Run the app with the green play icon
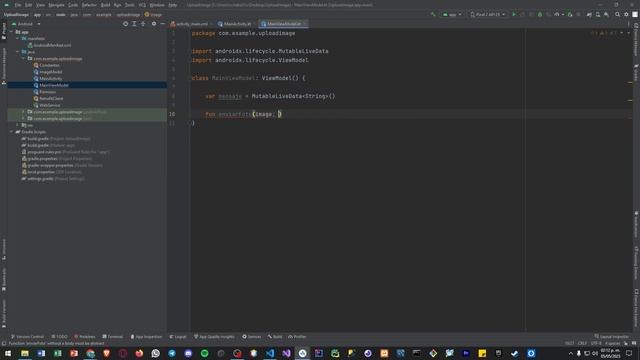The image size is (640, 360). (514, 14)
